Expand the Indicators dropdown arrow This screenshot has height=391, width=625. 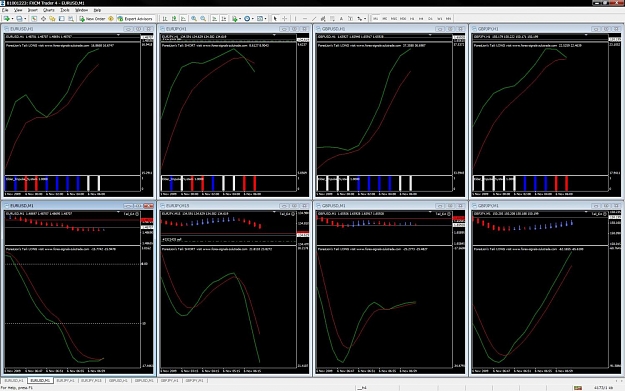point(240,18)
